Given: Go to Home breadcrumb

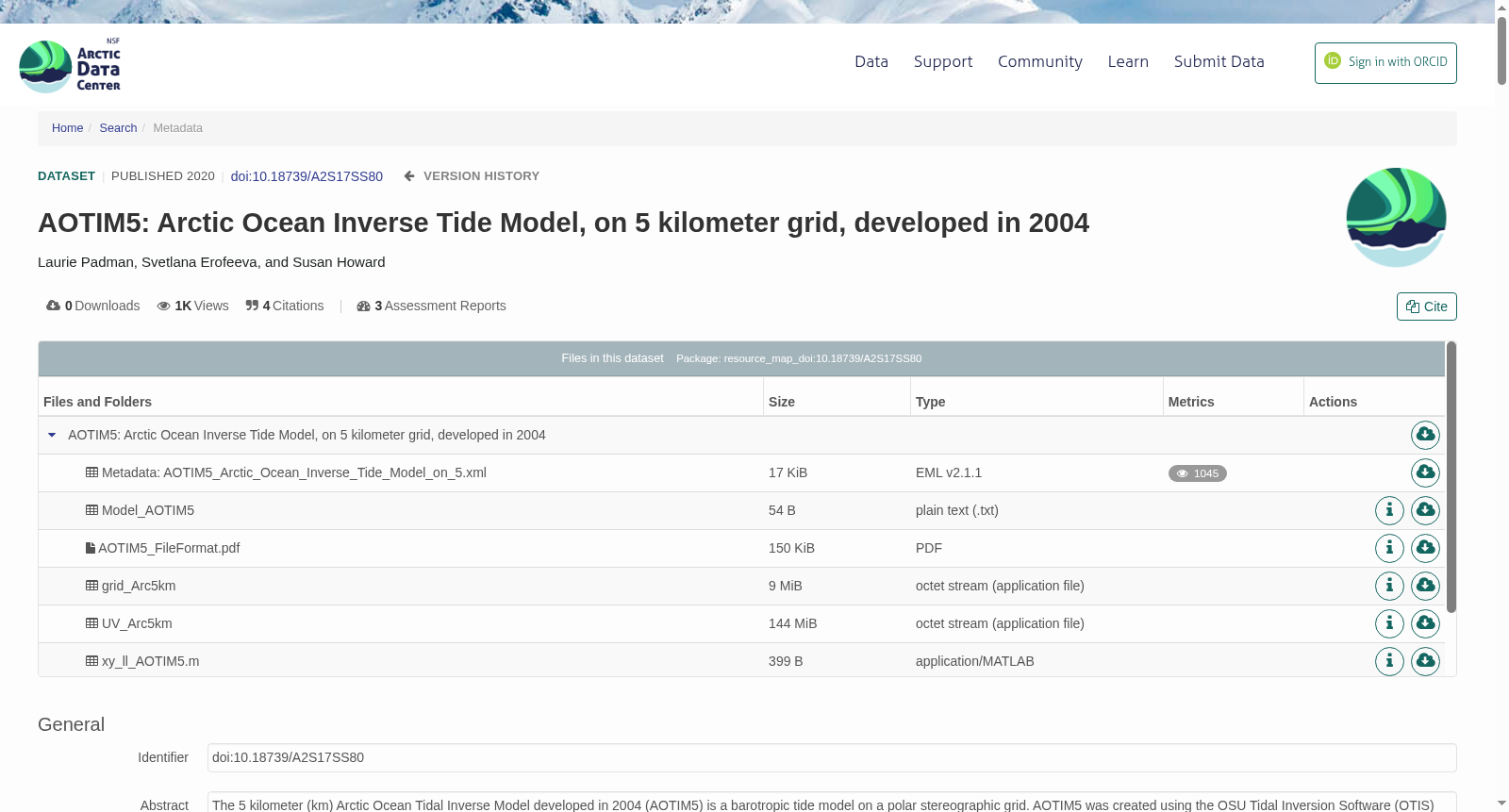Looking at the screenshot, I should pos(67,128).
